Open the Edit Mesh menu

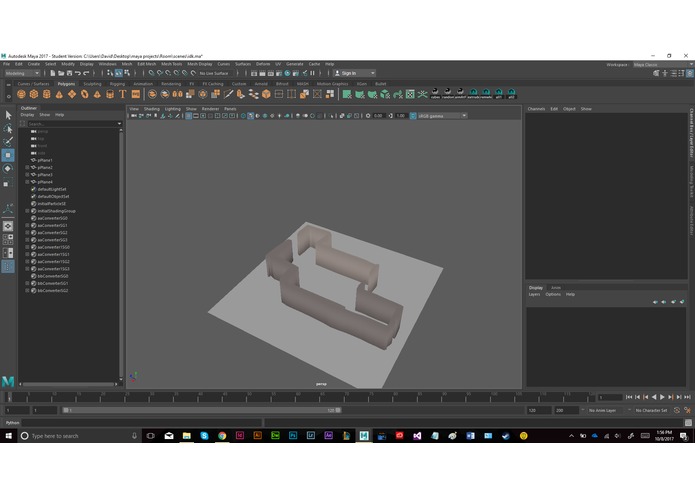[x=146, y=64]
